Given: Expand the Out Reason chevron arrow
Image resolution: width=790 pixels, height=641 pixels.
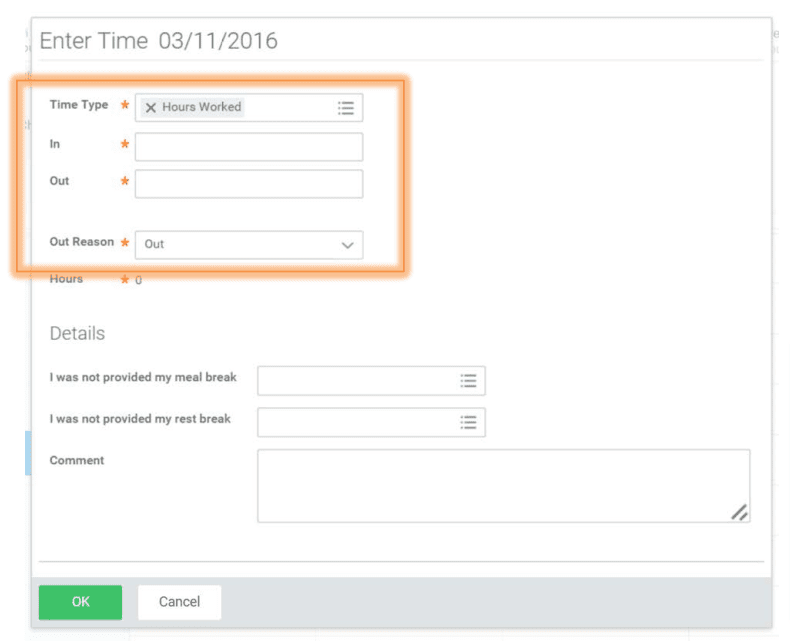Looking at the screenshot, I should click(347, 245).
